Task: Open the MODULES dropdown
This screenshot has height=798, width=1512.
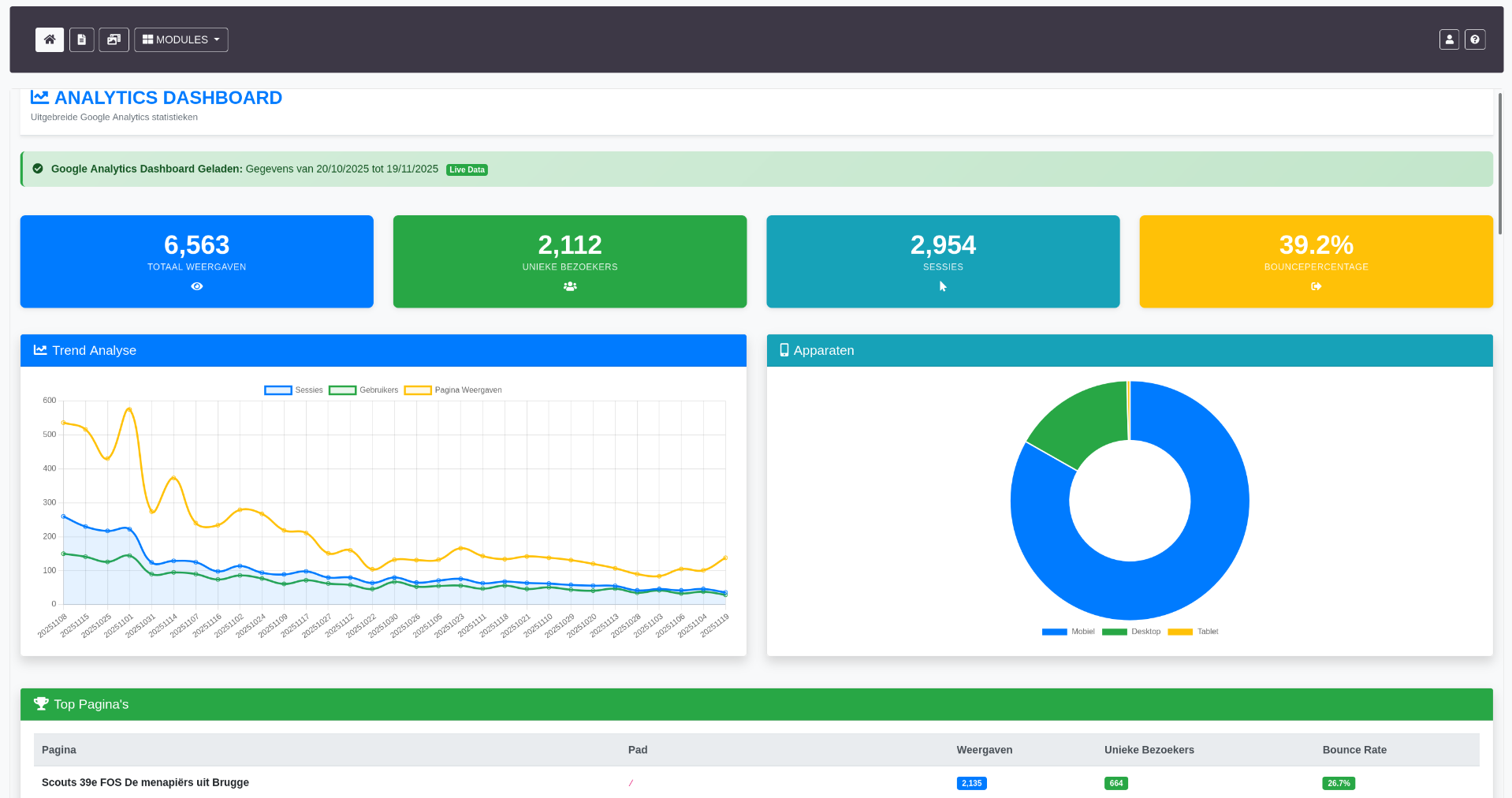Action: [180, 39]
